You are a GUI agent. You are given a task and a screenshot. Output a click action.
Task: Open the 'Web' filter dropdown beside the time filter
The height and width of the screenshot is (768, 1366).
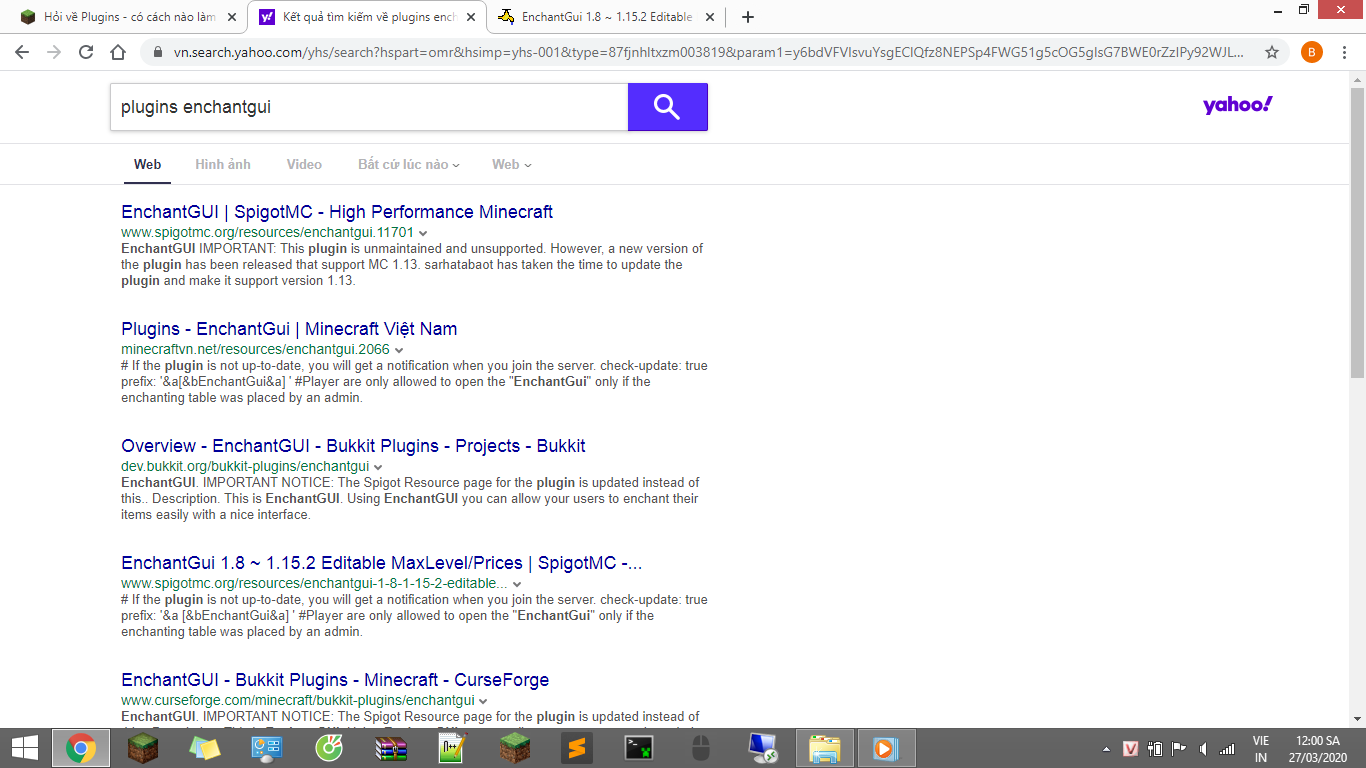512,164
